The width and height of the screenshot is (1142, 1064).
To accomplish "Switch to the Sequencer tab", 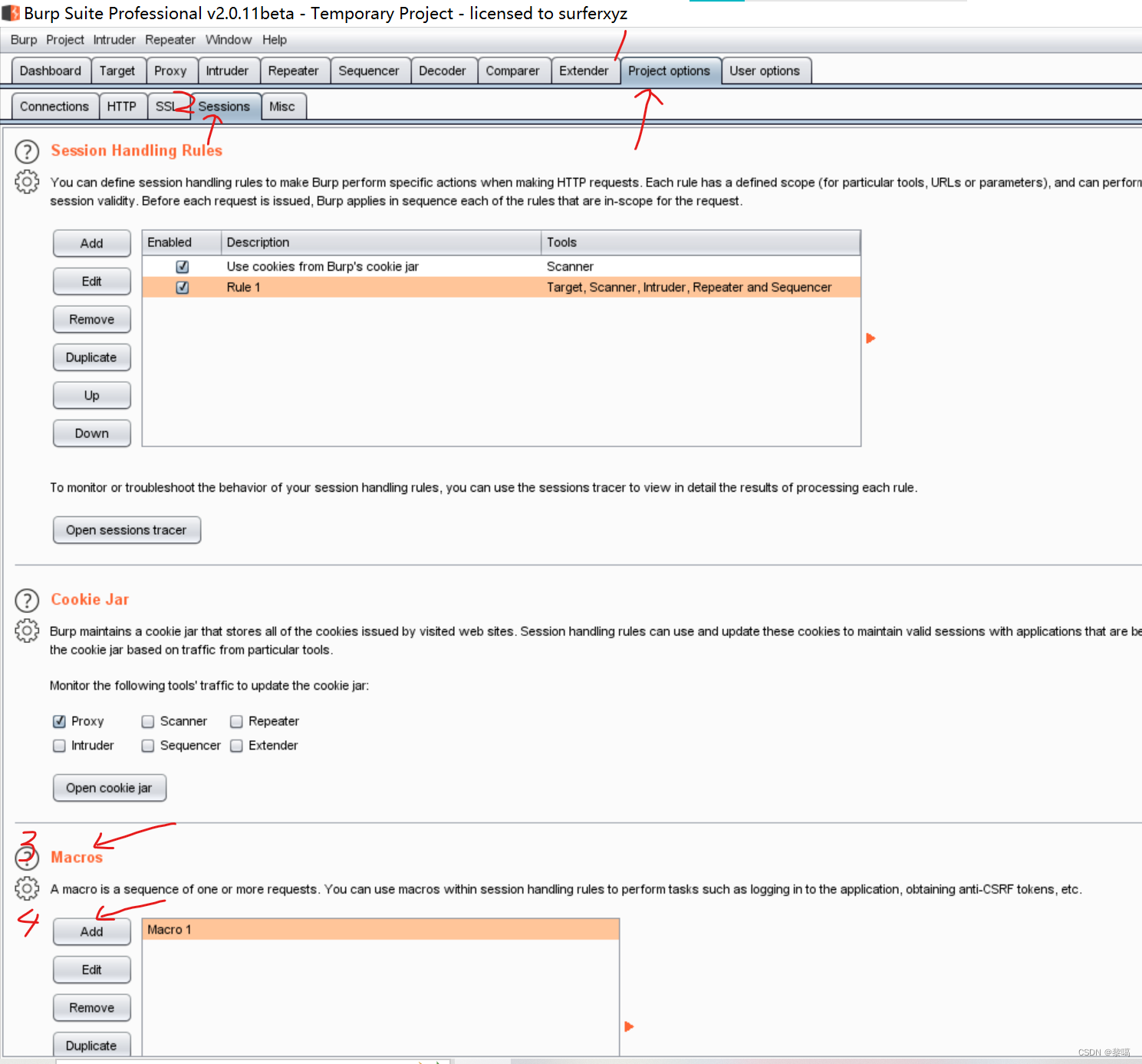I will click(369, 71).
